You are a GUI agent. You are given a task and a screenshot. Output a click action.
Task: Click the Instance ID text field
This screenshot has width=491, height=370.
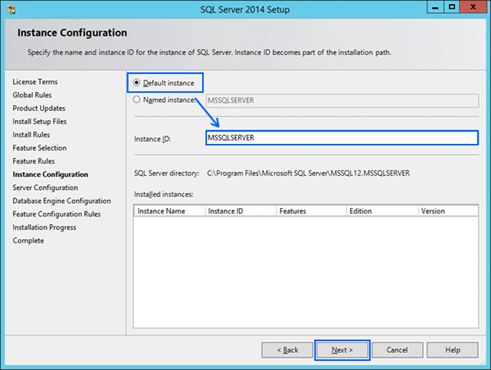click(342, 138)
